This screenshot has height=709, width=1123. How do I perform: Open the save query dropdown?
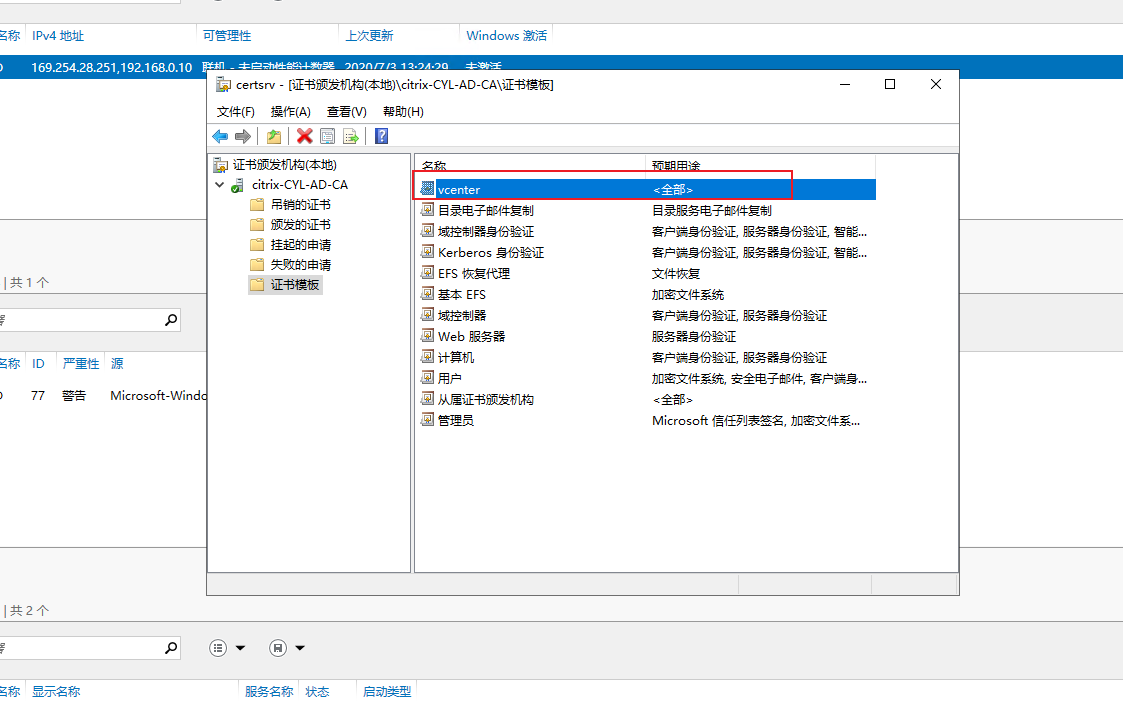coord(287,648)
